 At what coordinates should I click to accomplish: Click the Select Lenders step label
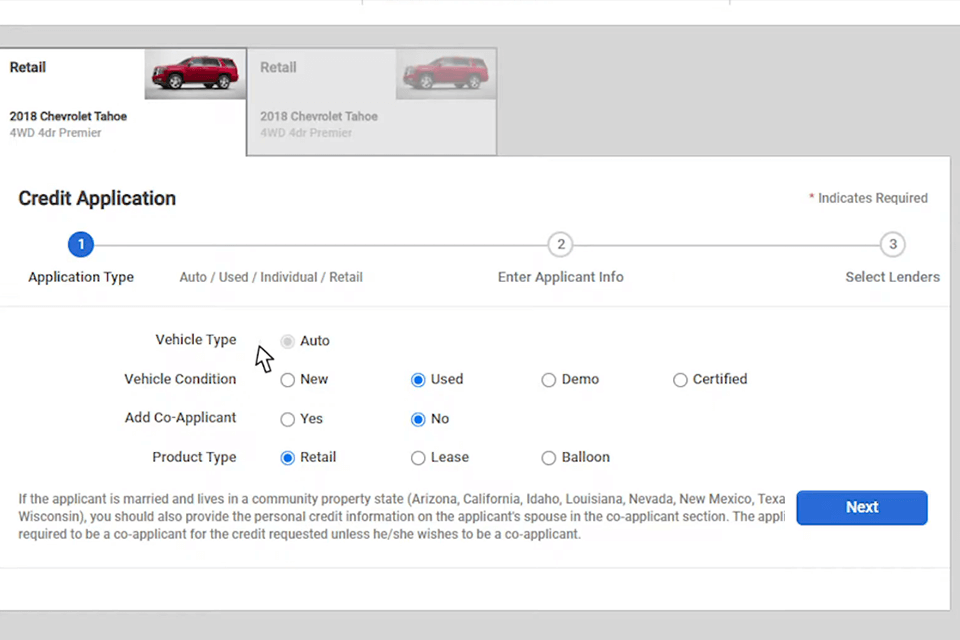click(x=892, y=277)
